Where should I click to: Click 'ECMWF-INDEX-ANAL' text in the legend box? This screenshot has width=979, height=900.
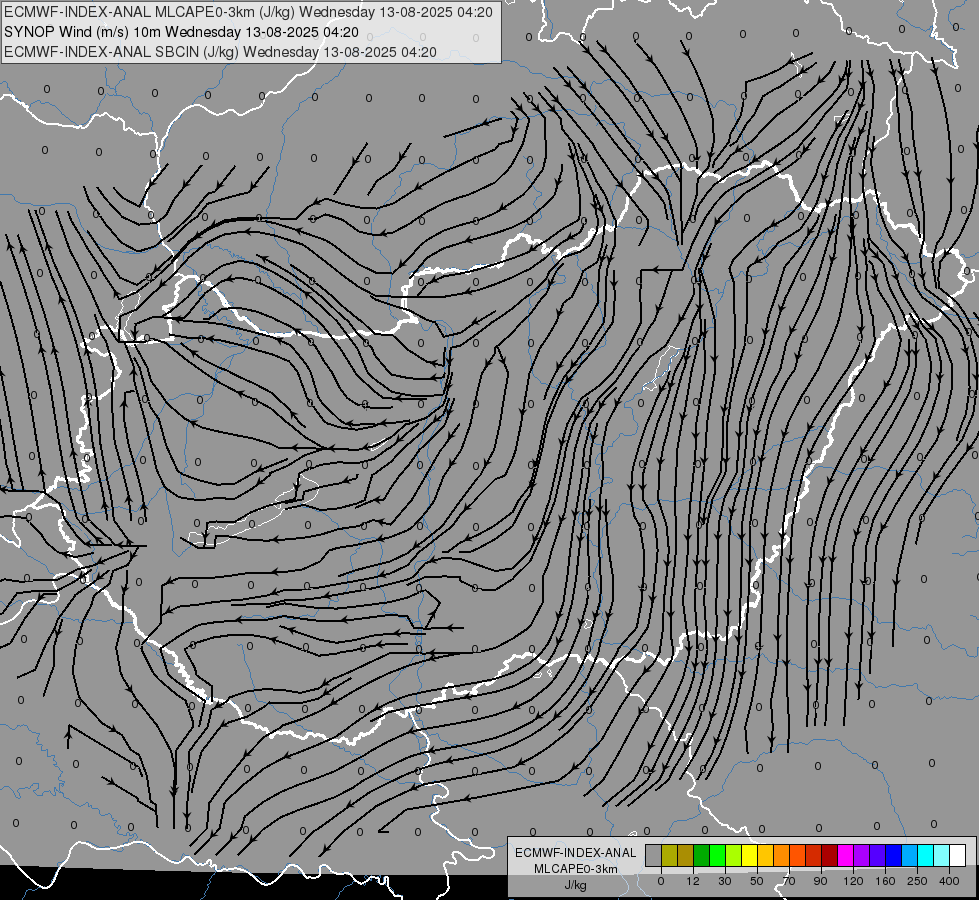pos(576,853)
